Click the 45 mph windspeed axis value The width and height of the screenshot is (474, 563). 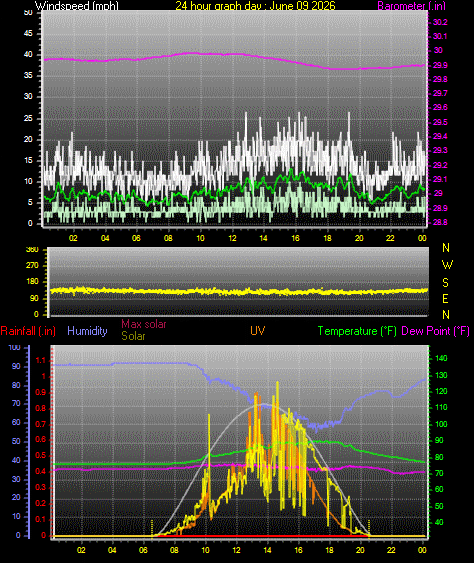click(x=28, y=33)
